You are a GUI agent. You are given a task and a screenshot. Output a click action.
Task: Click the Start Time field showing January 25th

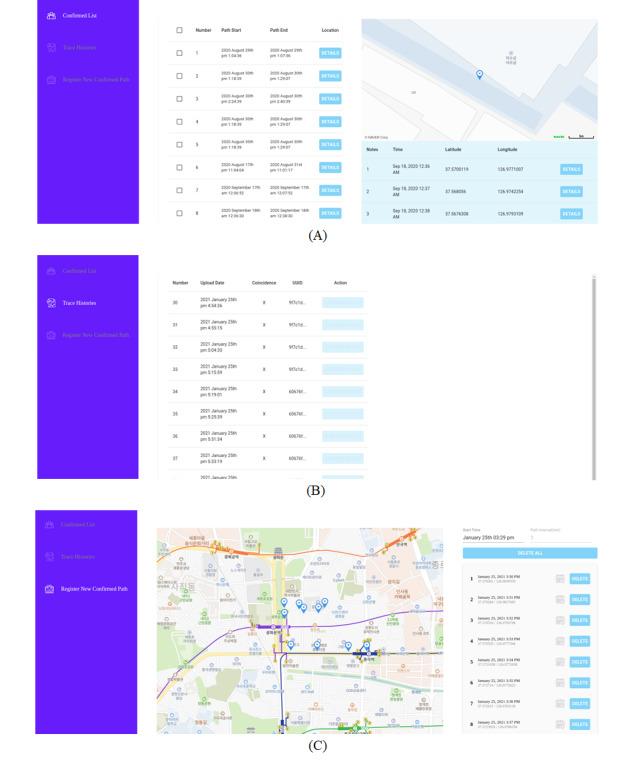coord(497,538)
